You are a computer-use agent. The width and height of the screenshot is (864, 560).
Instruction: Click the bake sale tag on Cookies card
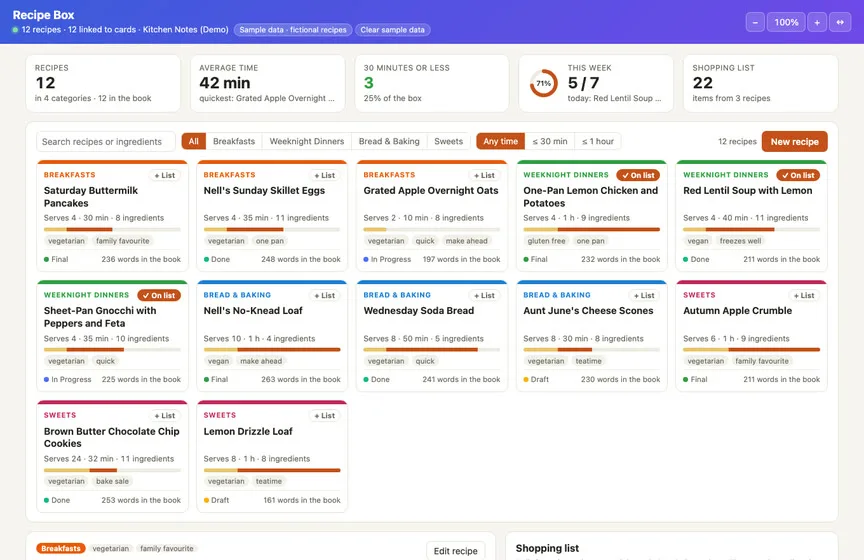[x=112, y=481]
